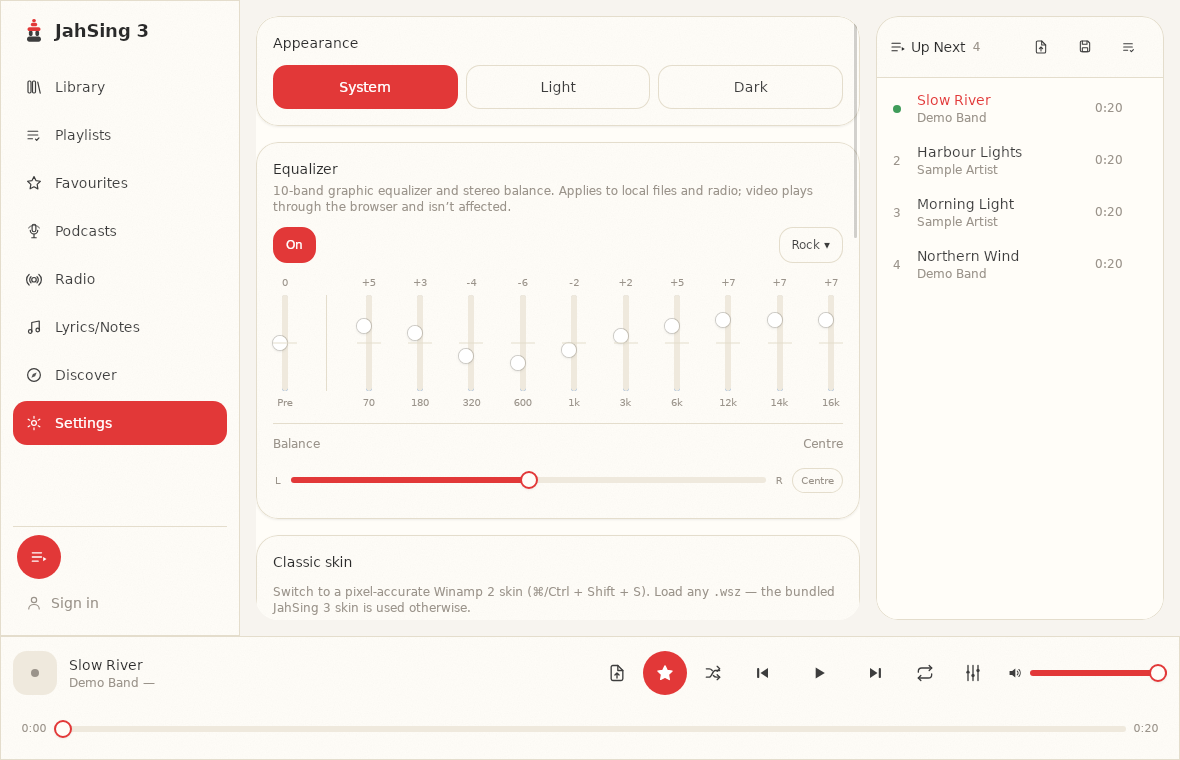1180x760 pixels.
Task: Mute audio with the speaker icon
Action: click(1015, 673)
